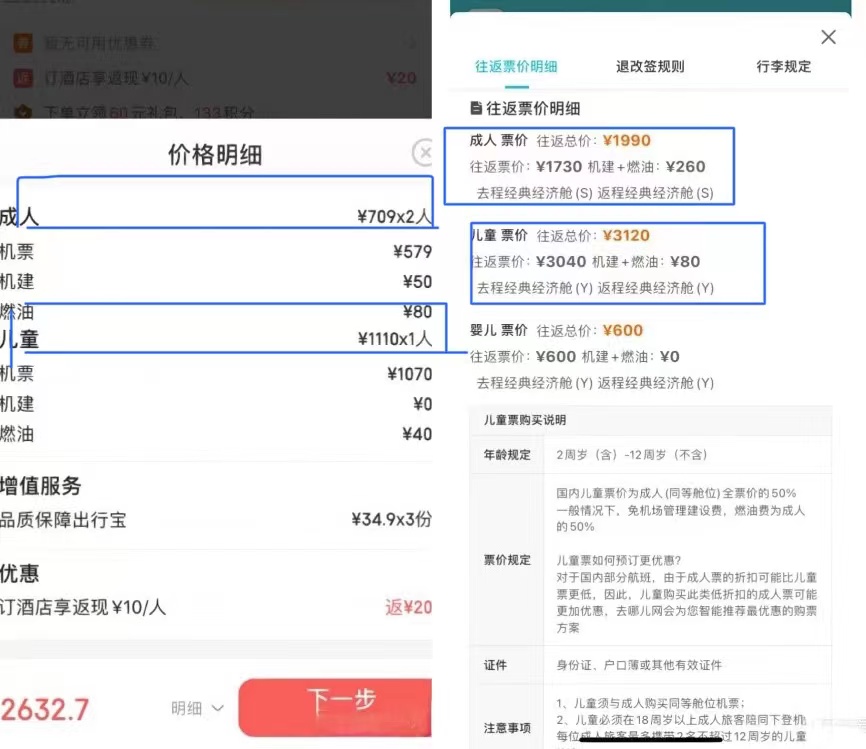Close the round-trip fare details panel

tap(828, 37)
